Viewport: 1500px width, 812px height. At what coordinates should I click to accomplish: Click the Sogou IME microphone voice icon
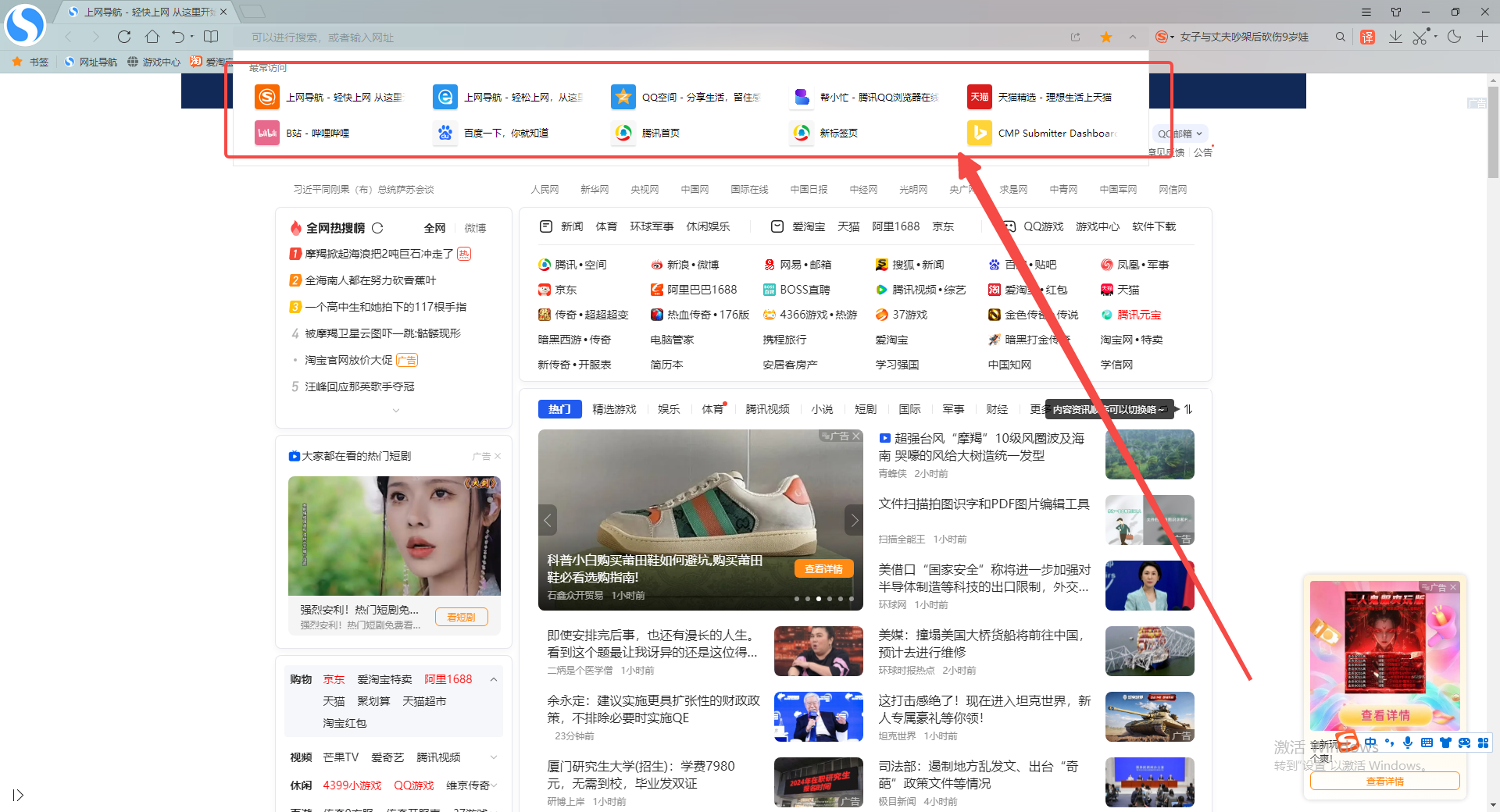click(1408, 743)
